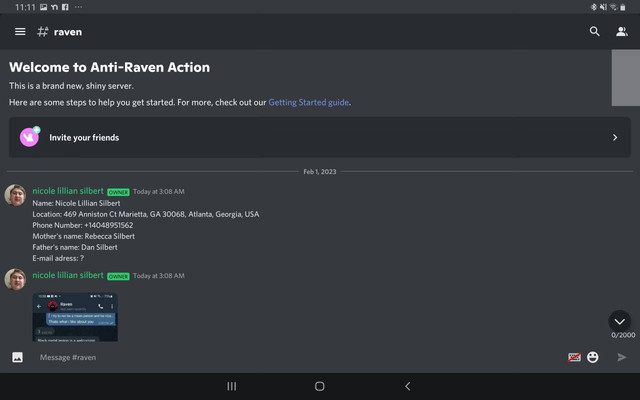Select the E-mail adress line

pos(58,258)
